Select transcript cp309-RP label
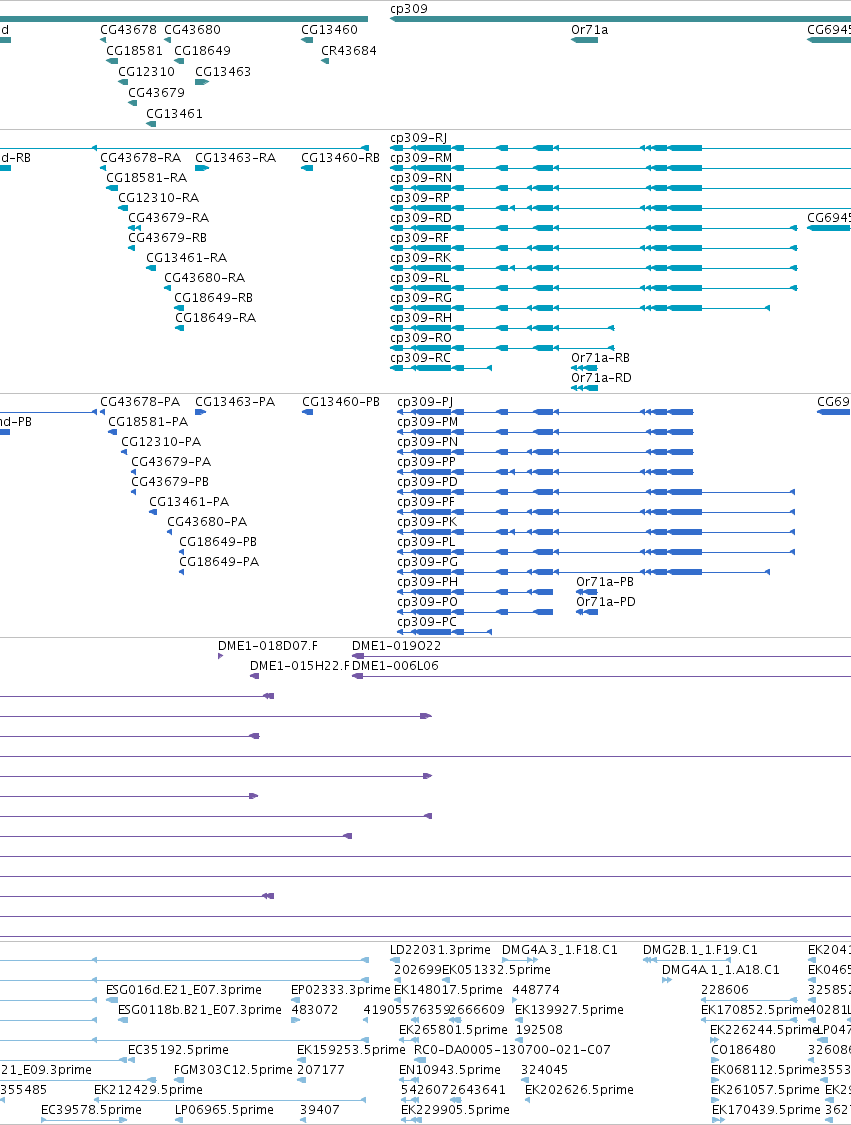 (420, 198)
